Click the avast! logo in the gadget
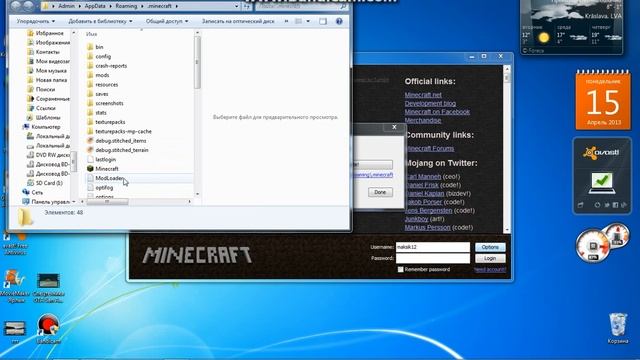This screenshot has width=640, height=360. (x=601, y=153)
